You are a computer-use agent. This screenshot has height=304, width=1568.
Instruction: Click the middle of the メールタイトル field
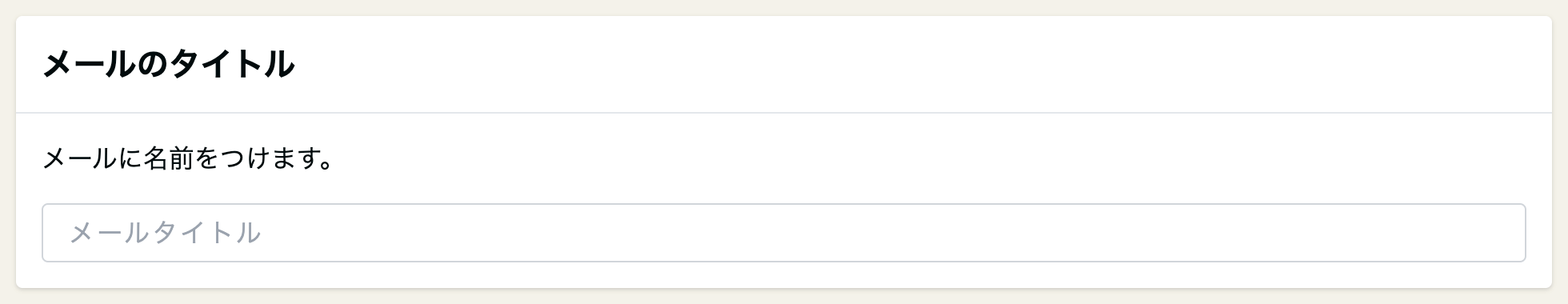point(783,233)
